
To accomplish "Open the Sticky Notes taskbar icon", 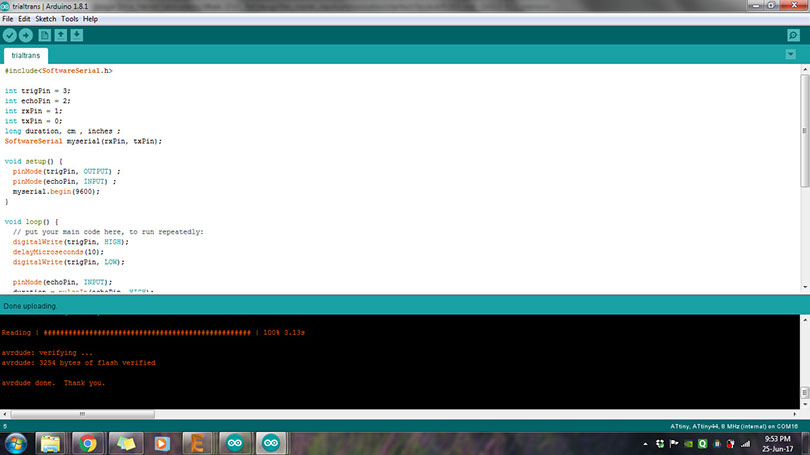I will 126,444.
